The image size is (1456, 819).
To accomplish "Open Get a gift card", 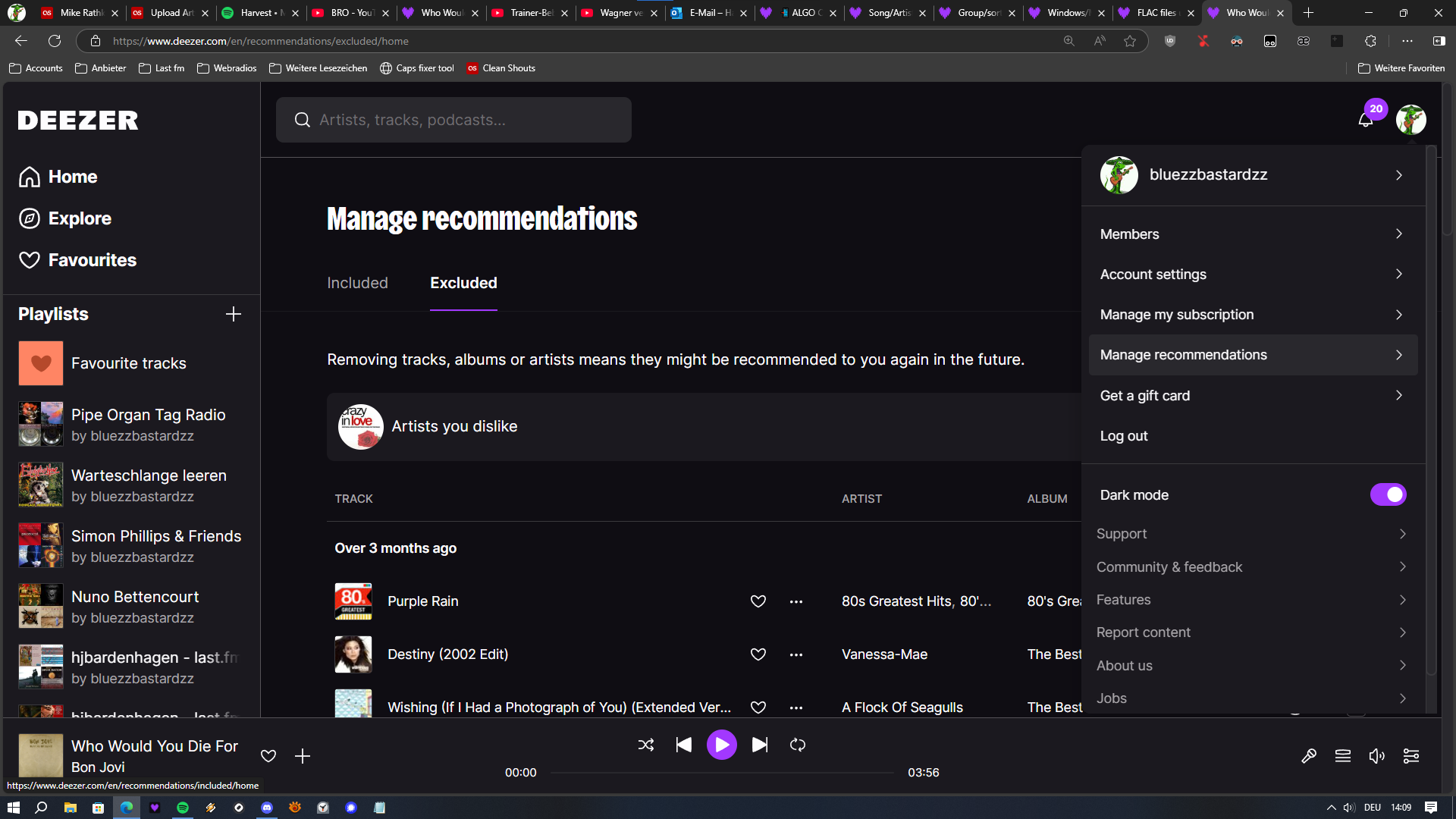I will point(1253,396).
